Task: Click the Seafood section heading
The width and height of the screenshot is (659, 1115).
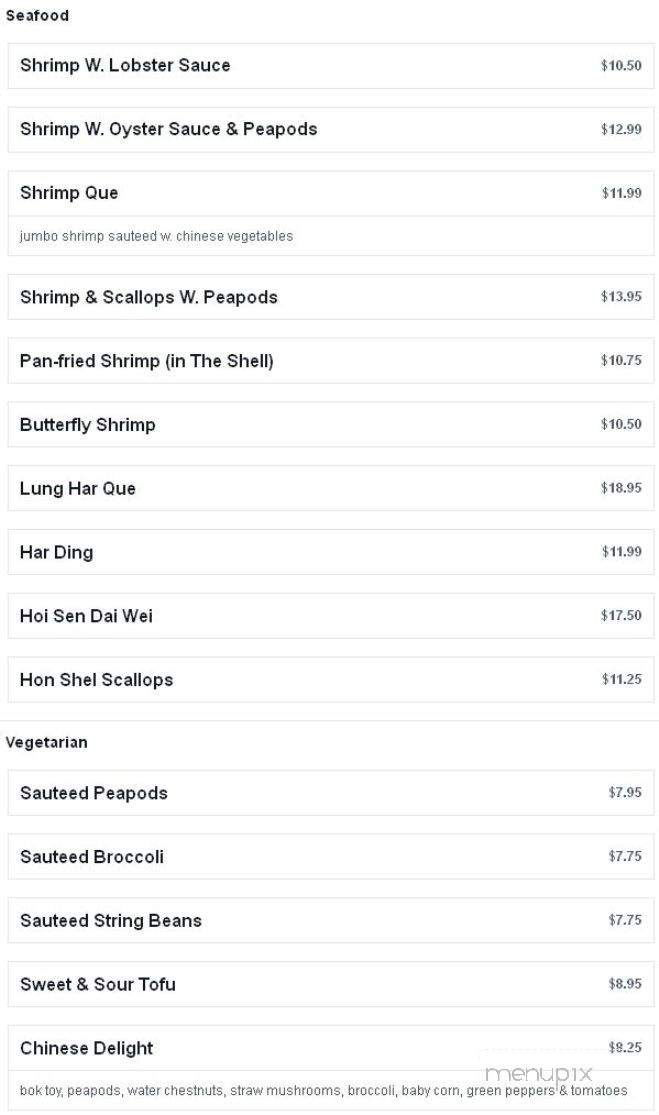Action: (x=37, y=16)
